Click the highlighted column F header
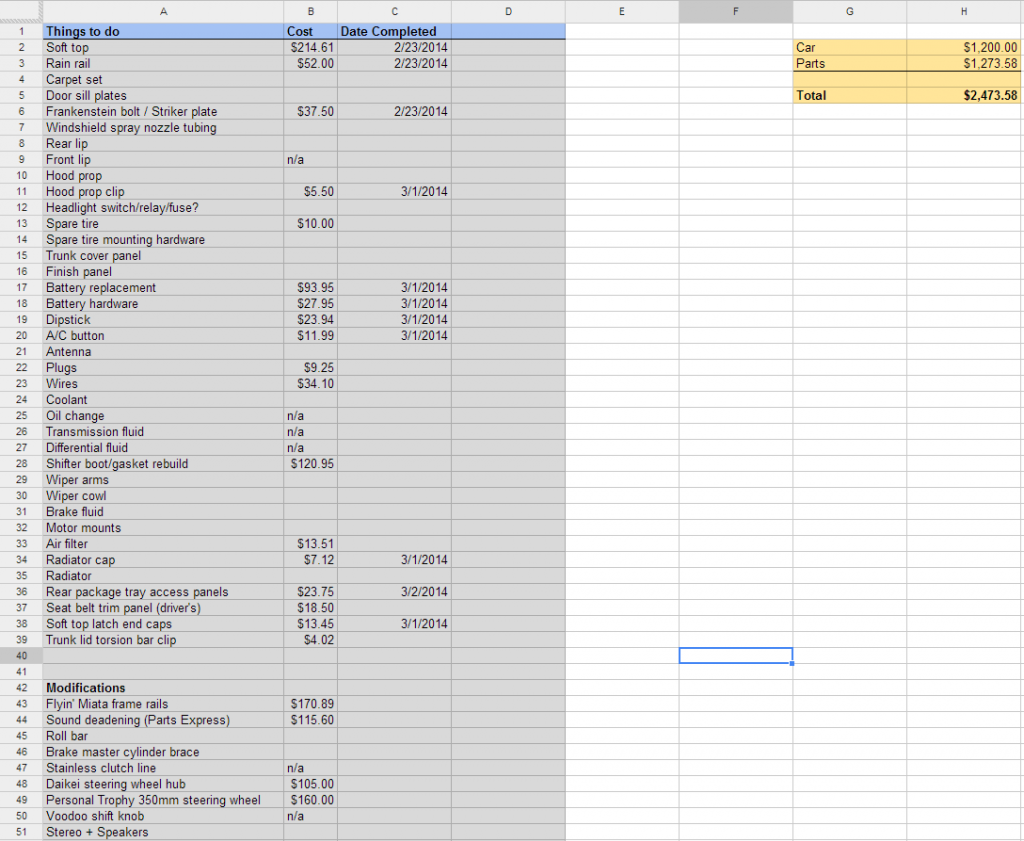 click(735, 11)
